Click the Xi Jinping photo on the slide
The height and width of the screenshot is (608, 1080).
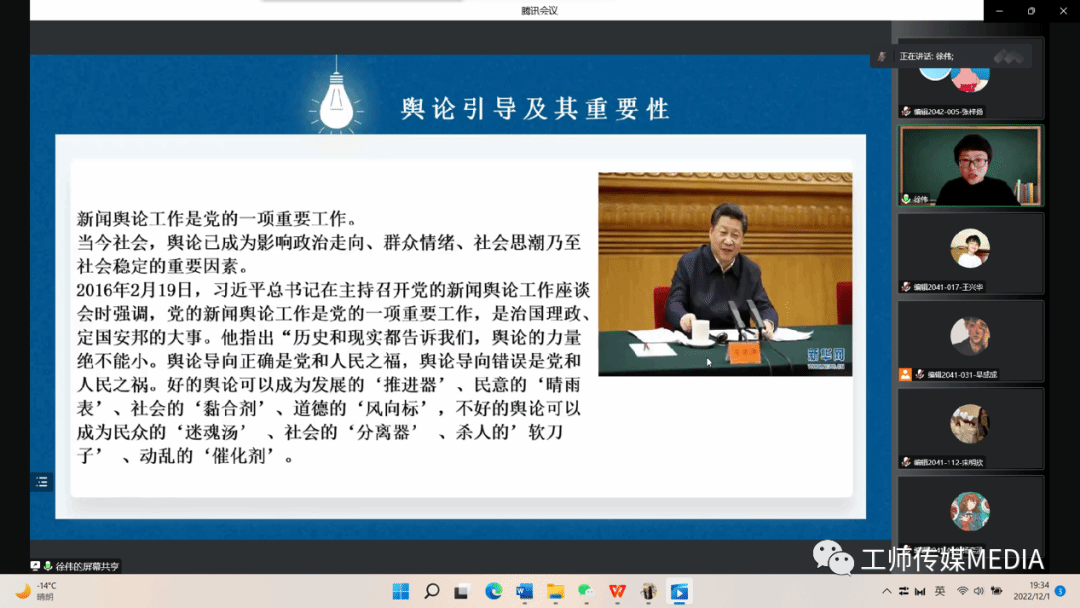(x=725, y=274)
